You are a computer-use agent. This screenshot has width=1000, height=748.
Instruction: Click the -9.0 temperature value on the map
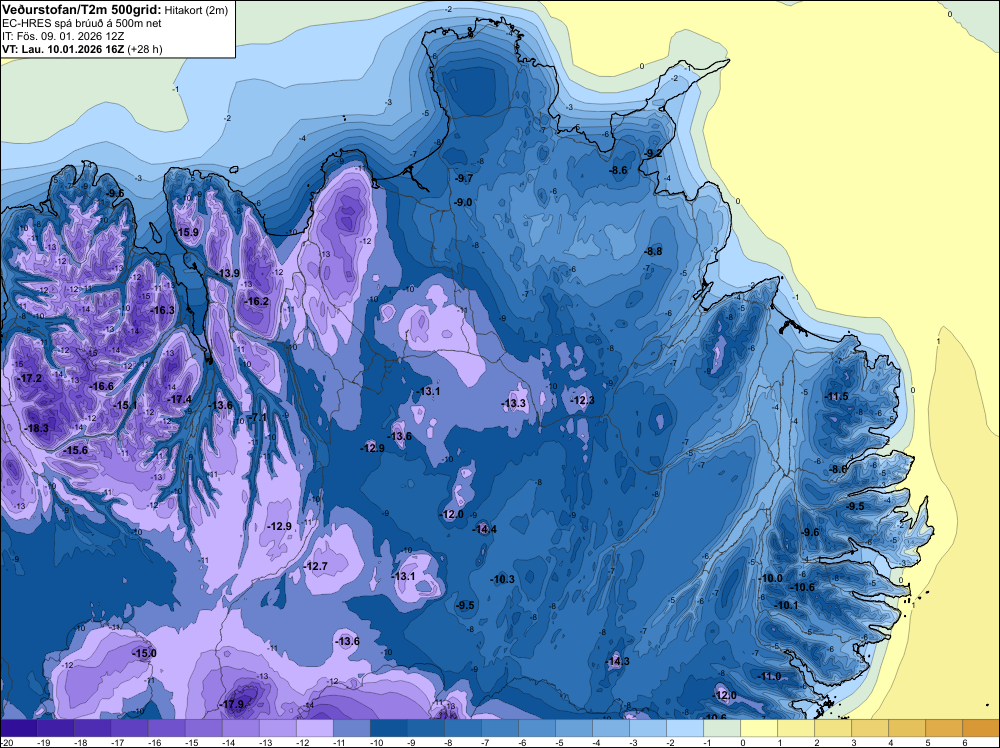(x=463, y=202)
